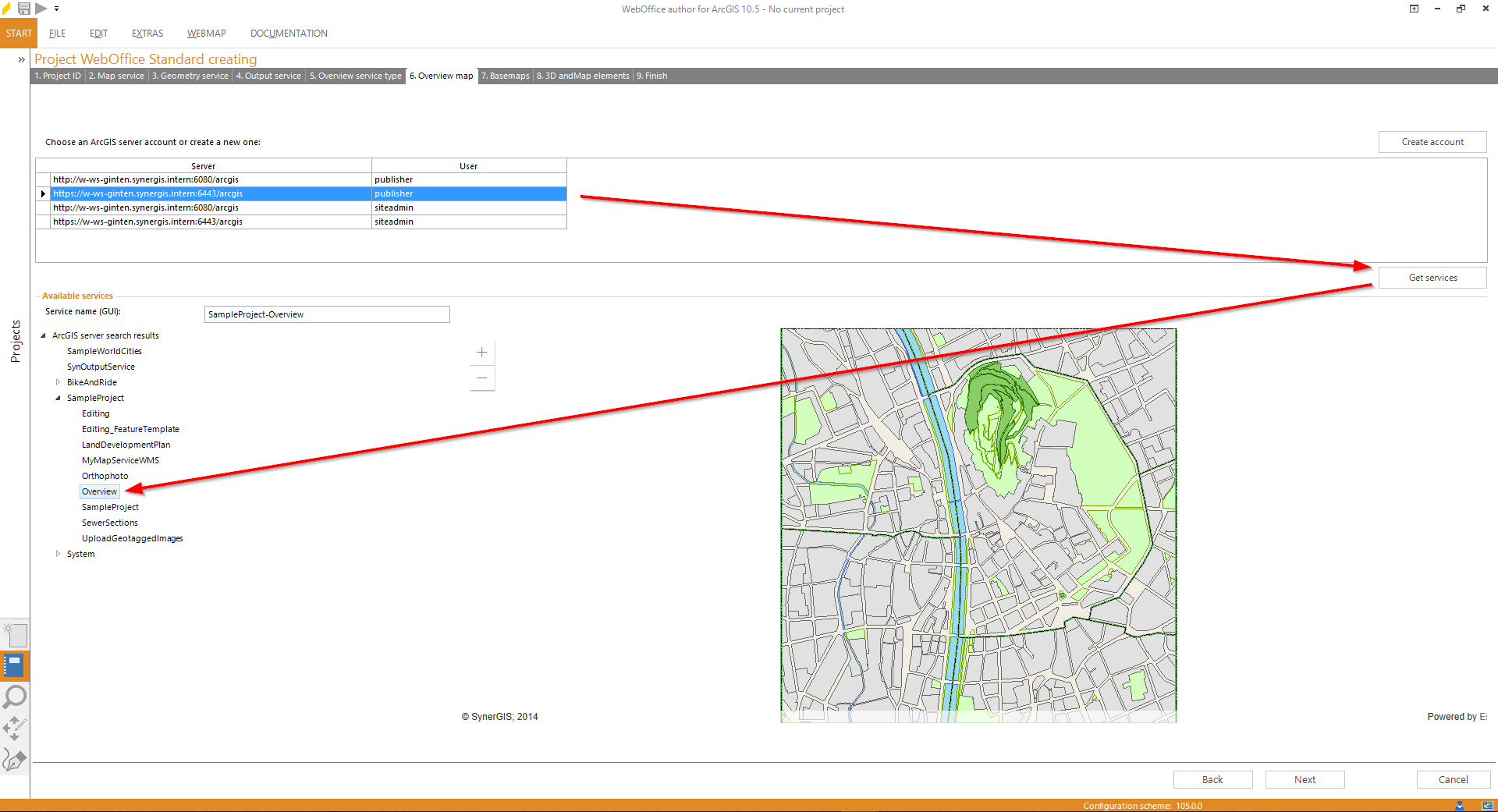
Task: Click the new project wizard icon in the sidebar
Action: pyautogui.click(x=13, y=635)
